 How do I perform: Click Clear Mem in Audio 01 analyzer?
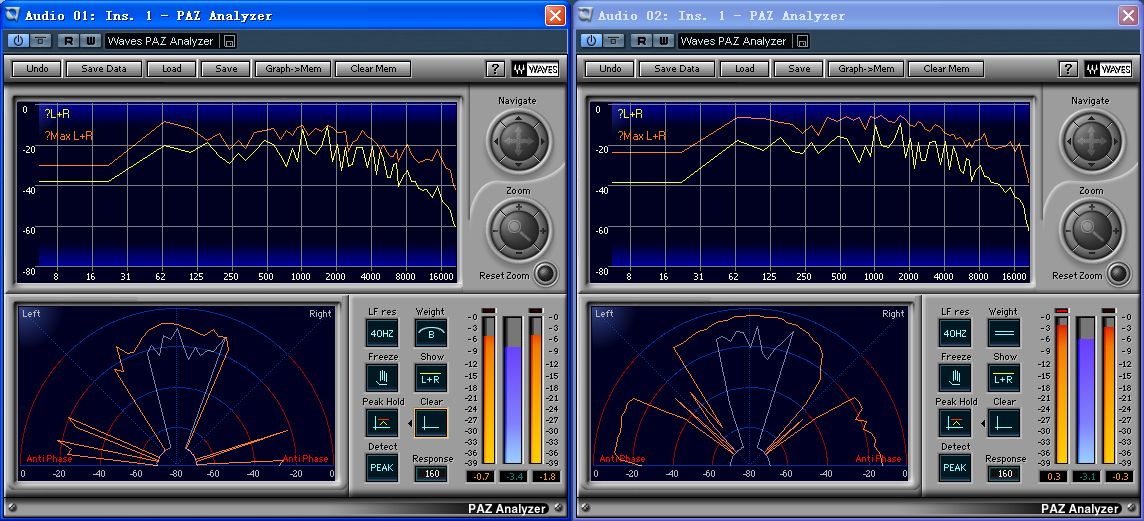[x=374, y=69]
